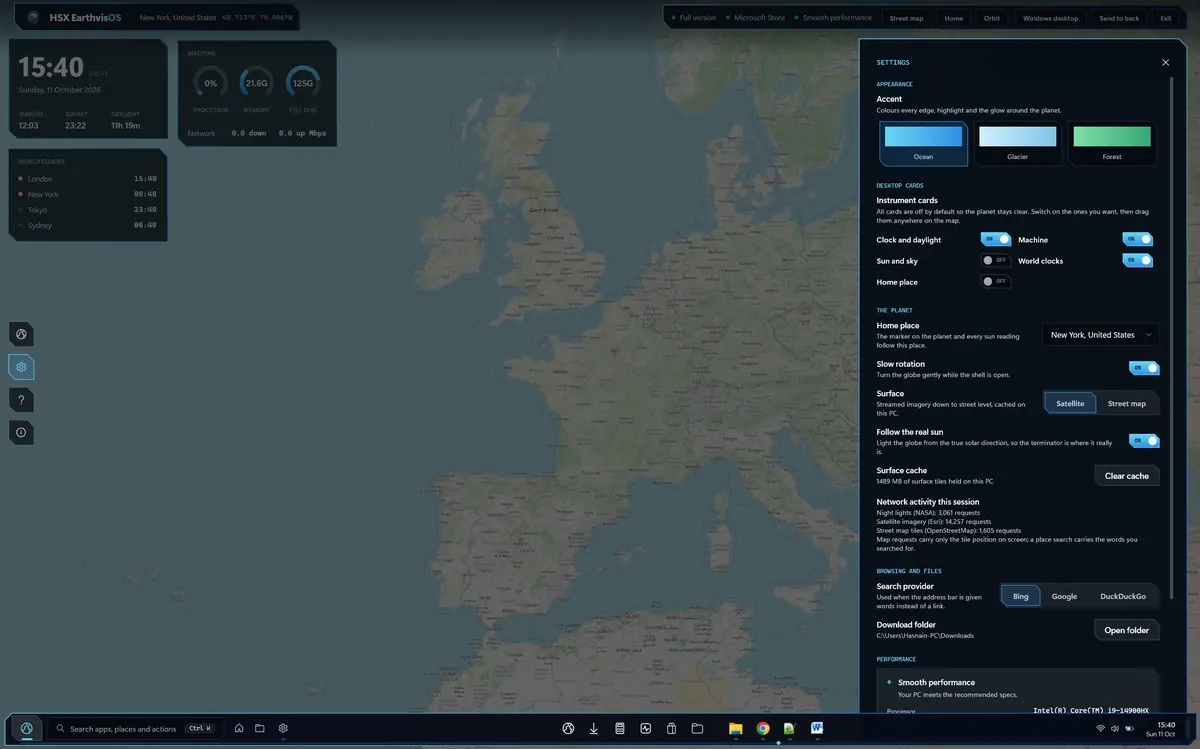Image resolution: width=1200 pixels, height=749 pixels.
Task: Open the green notepad app in the dock
Action: (790, 728)
